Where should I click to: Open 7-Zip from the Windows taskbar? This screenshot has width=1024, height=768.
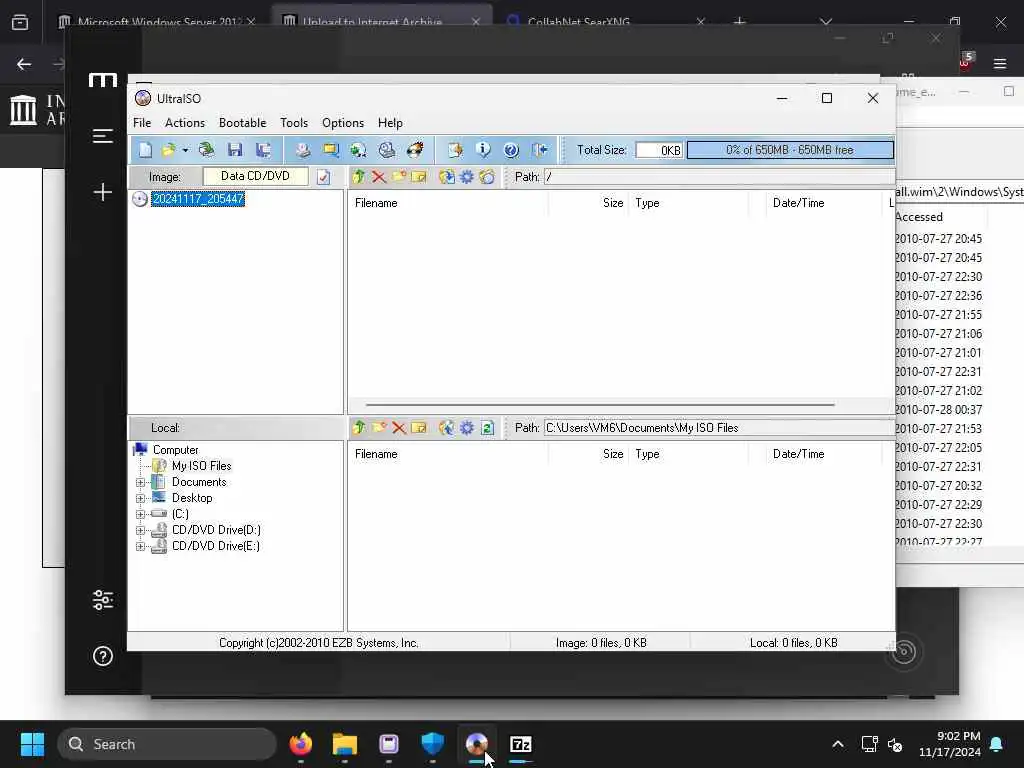click(520, 744)
